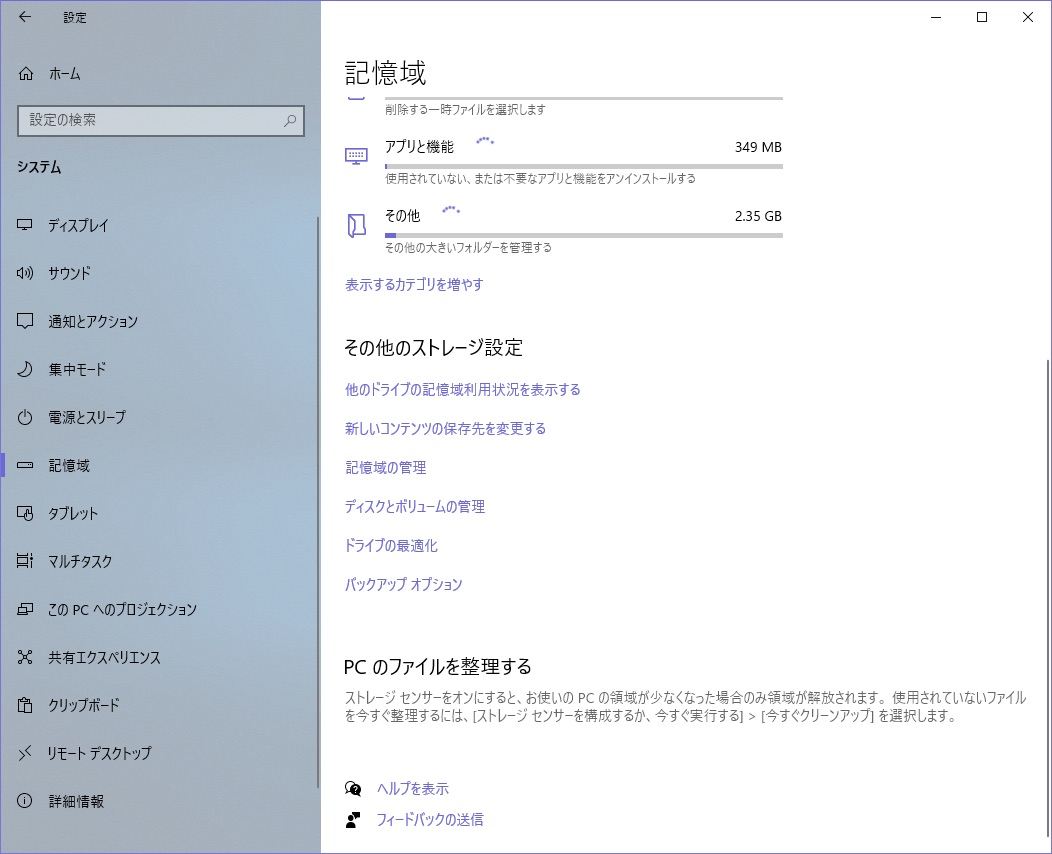Open サウンド settings page
1052x854 pixels.
[x=159, y=273]
